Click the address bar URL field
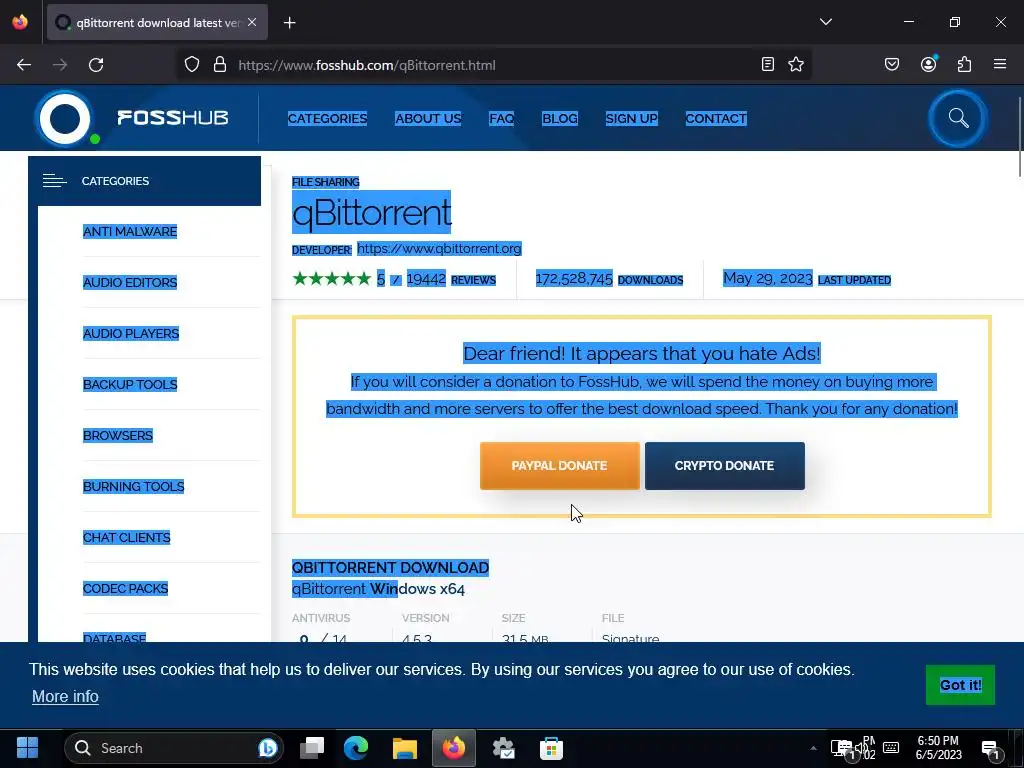The height and width of the screenshot is (768, 1024). pyautogui.click(x=496, y=65)
